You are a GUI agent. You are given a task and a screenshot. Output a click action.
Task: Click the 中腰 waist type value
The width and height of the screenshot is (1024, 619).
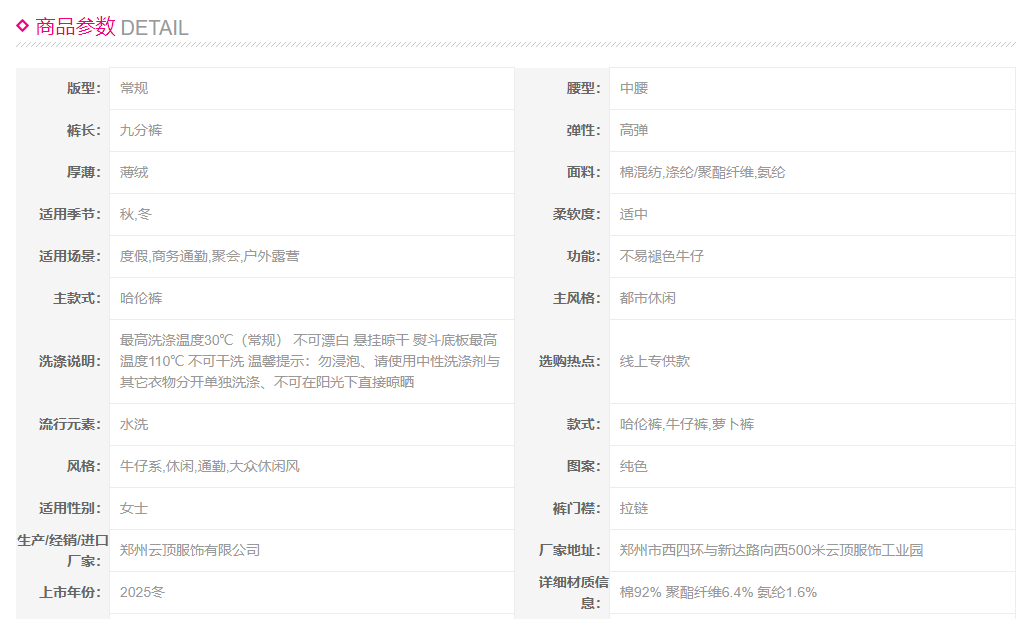tap(634, 88)
